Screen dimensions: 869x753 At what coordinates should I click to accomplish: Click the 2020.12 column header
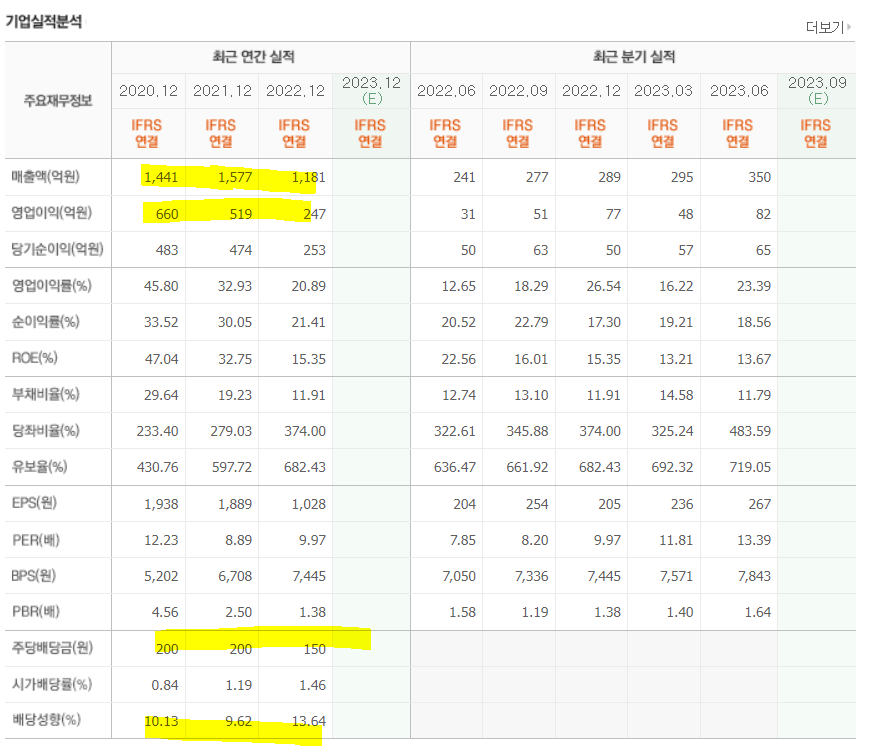[x=148, y=91]
